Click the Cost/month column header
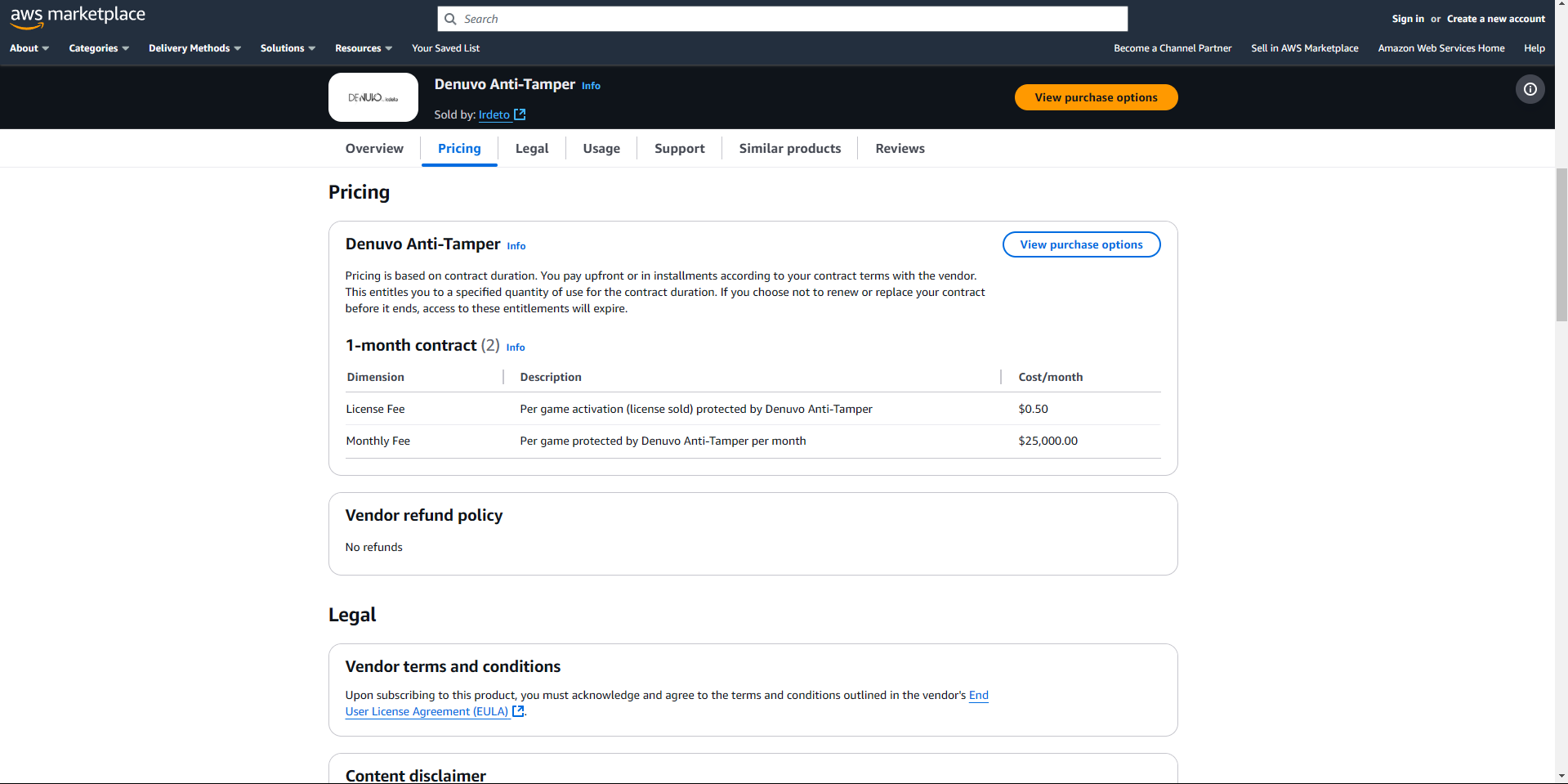1568x784 pixels. (1051, 377)
